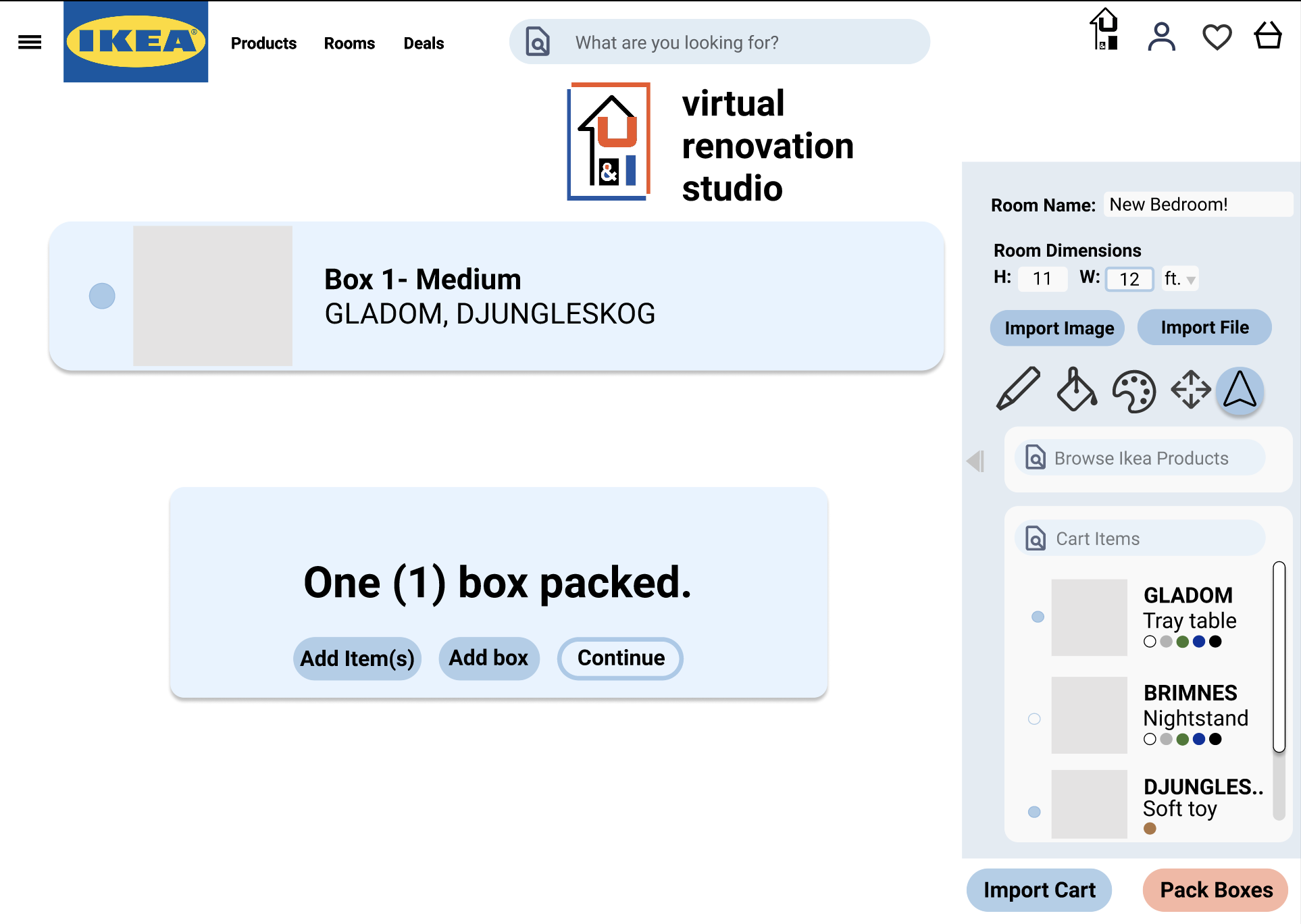The height and width of the screenshot is (924, 1301).
Task: Click the Pack Boxes button
Action: click(1216, 890)
